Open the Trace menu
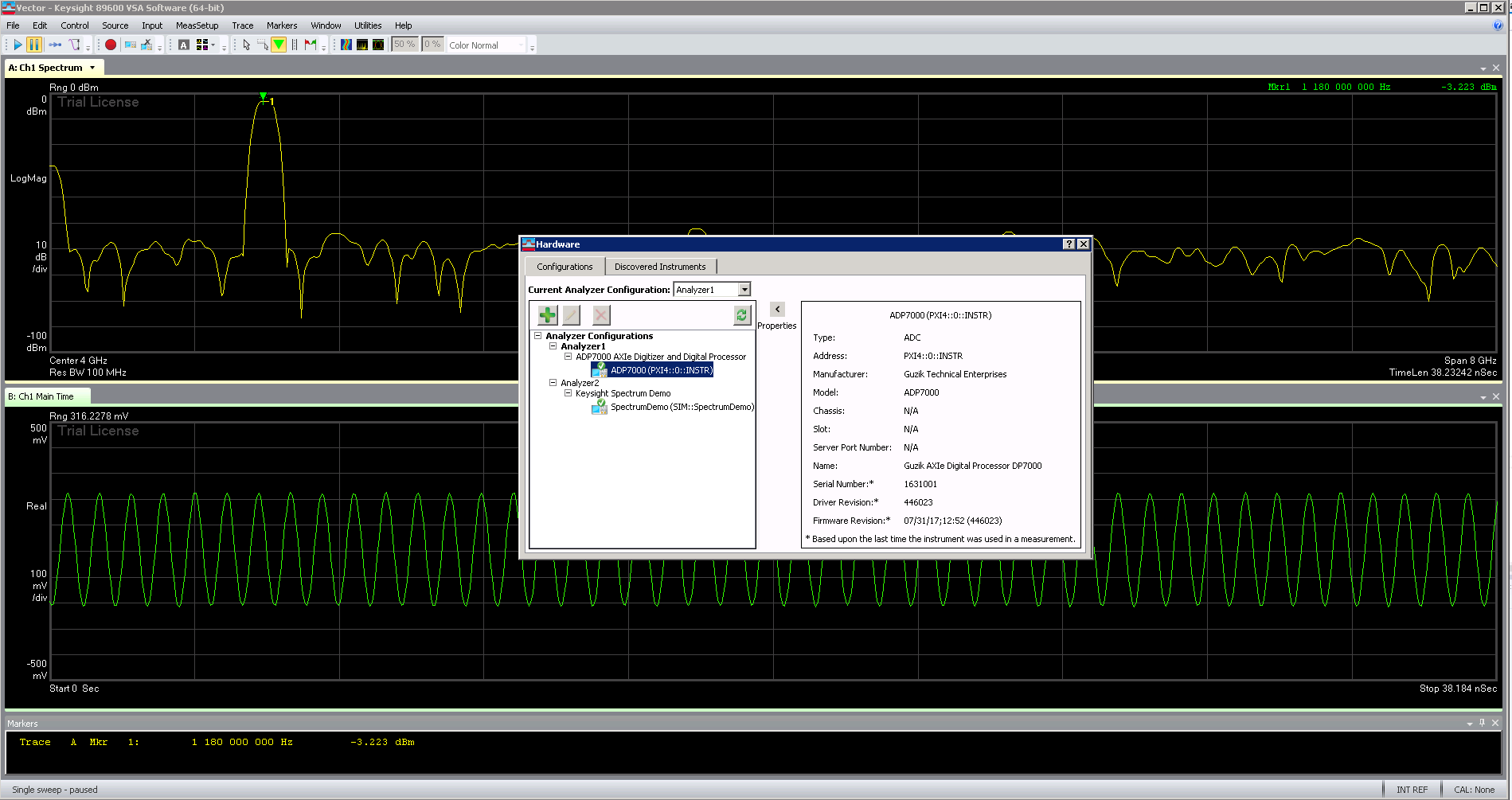 coord(242,25)
